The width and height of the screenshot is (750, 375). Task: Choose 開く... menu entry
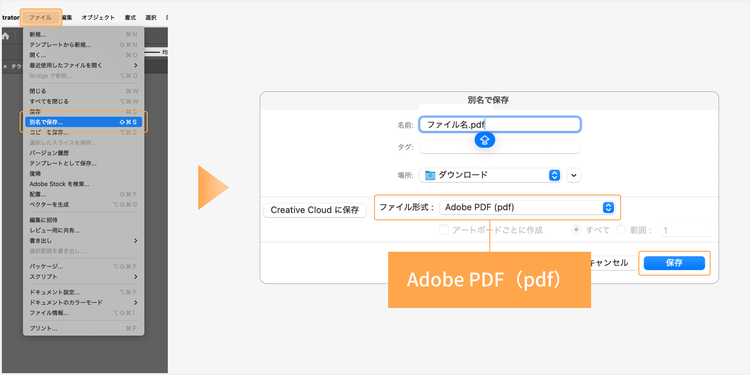83,55
